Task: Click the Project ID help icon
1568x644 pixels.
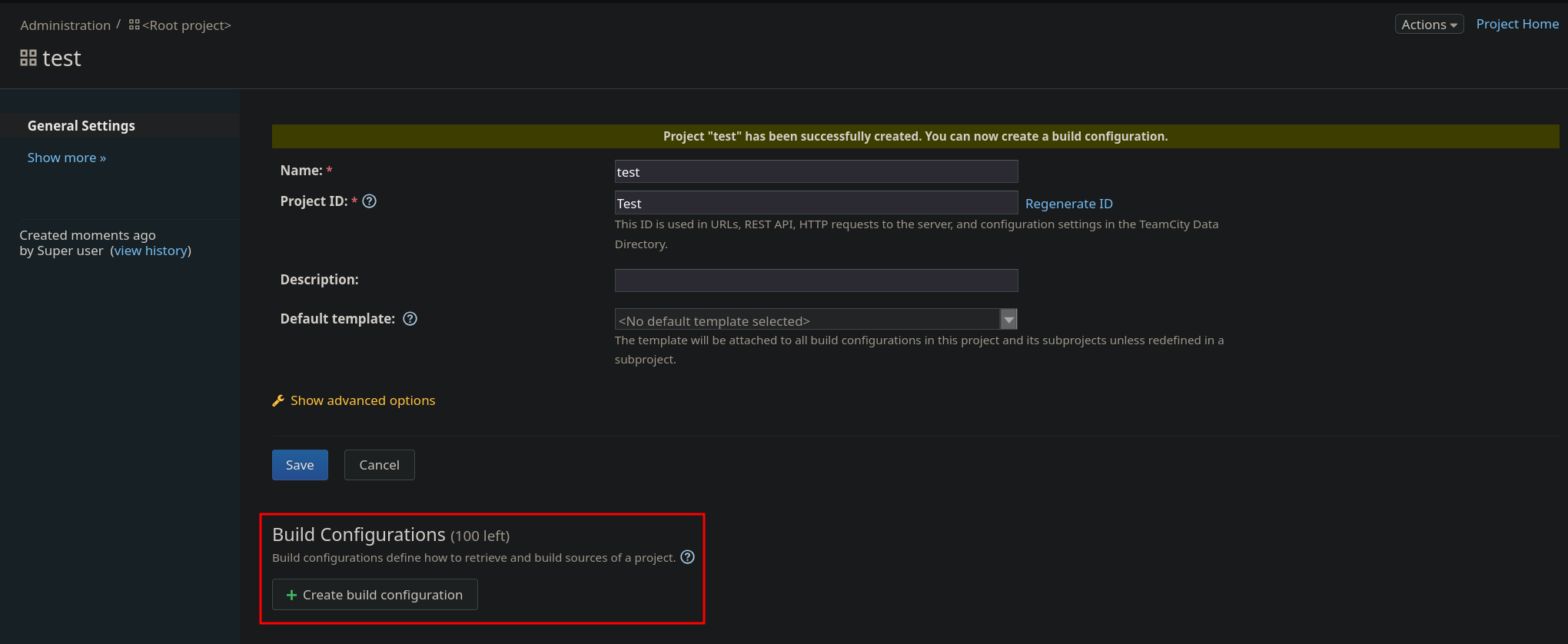Action: coord(370,201)
